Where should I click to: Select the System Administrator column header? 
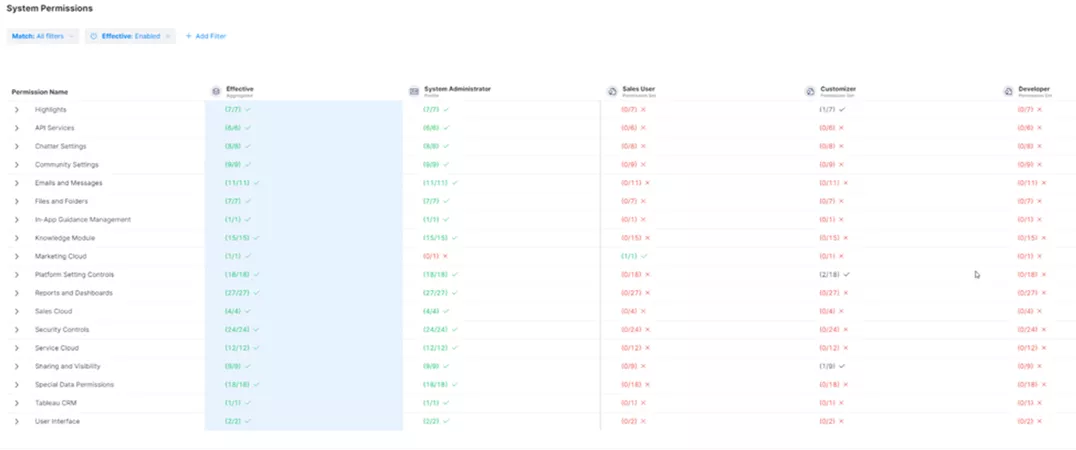(x=457, y=89)
